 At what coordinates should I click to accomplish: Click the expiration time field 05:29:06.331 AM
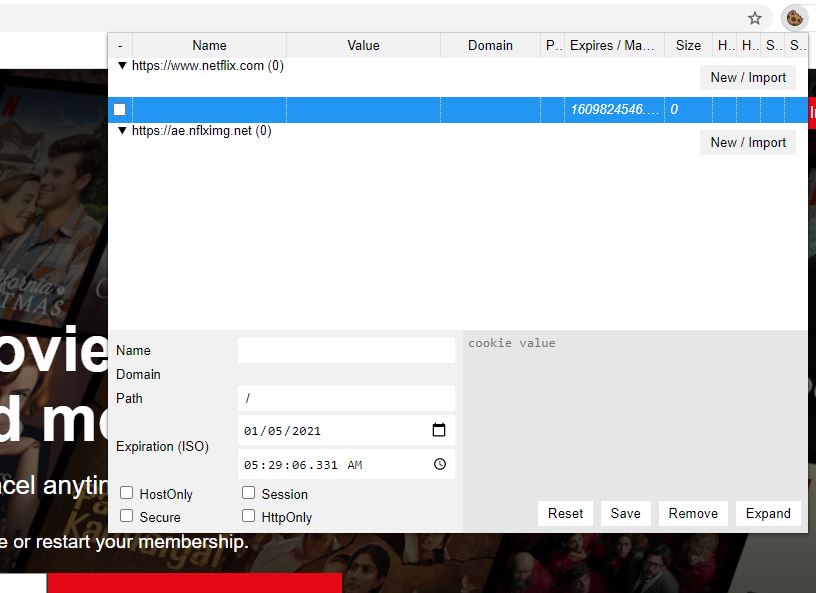click(x=346, y=464)
